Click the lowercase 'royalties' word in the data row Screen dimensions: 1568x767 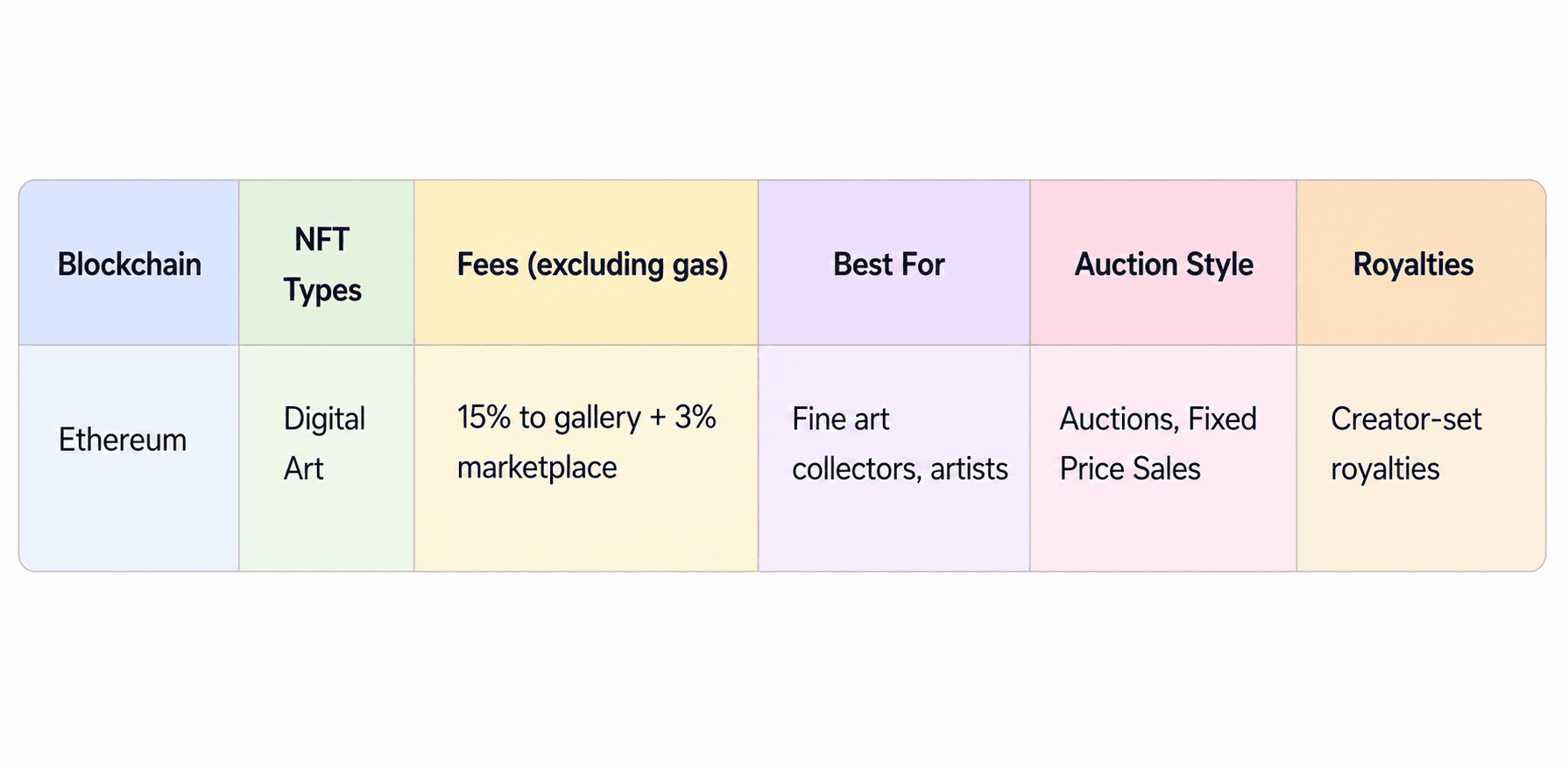pos(1385,470)
